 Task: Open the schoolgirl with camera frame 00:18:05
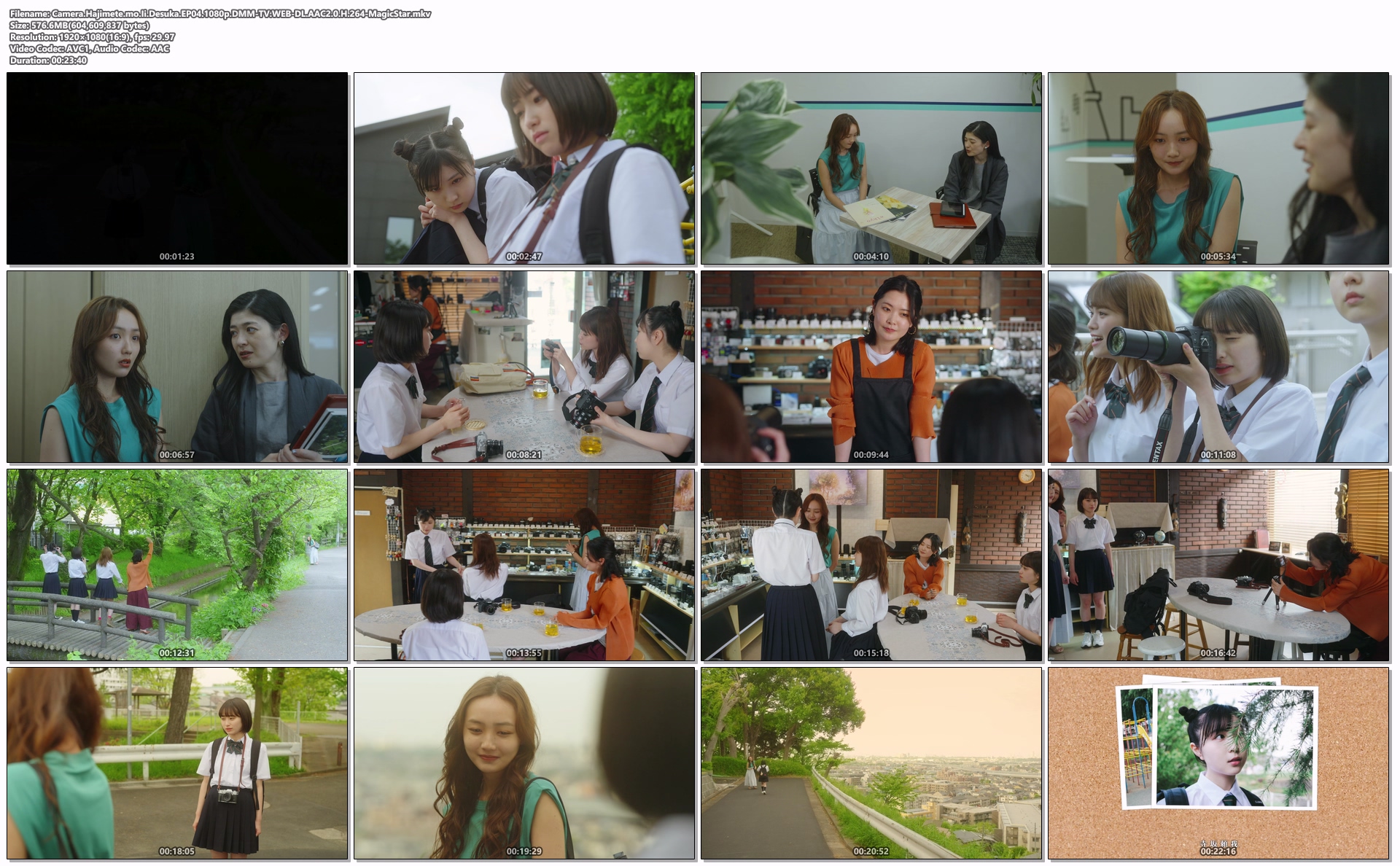click(177, 763)
